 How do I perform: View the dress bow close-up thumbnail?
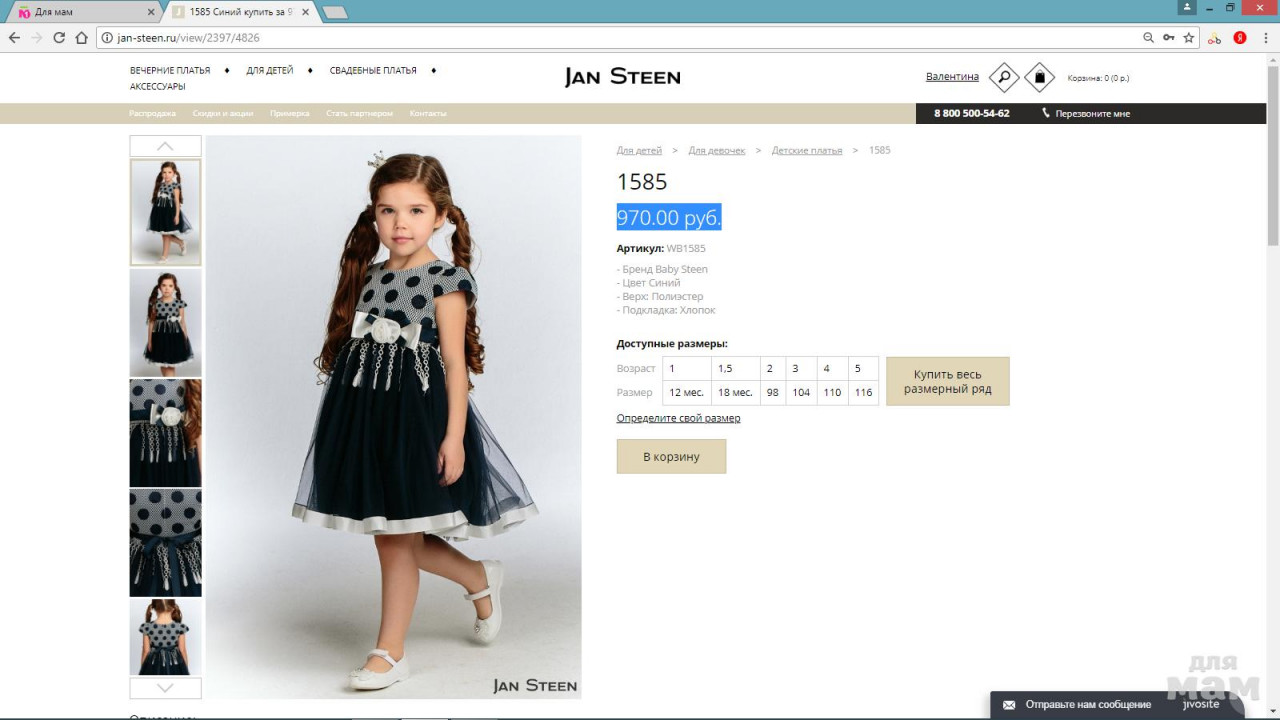pyautogui.click(x=165, y=433)
